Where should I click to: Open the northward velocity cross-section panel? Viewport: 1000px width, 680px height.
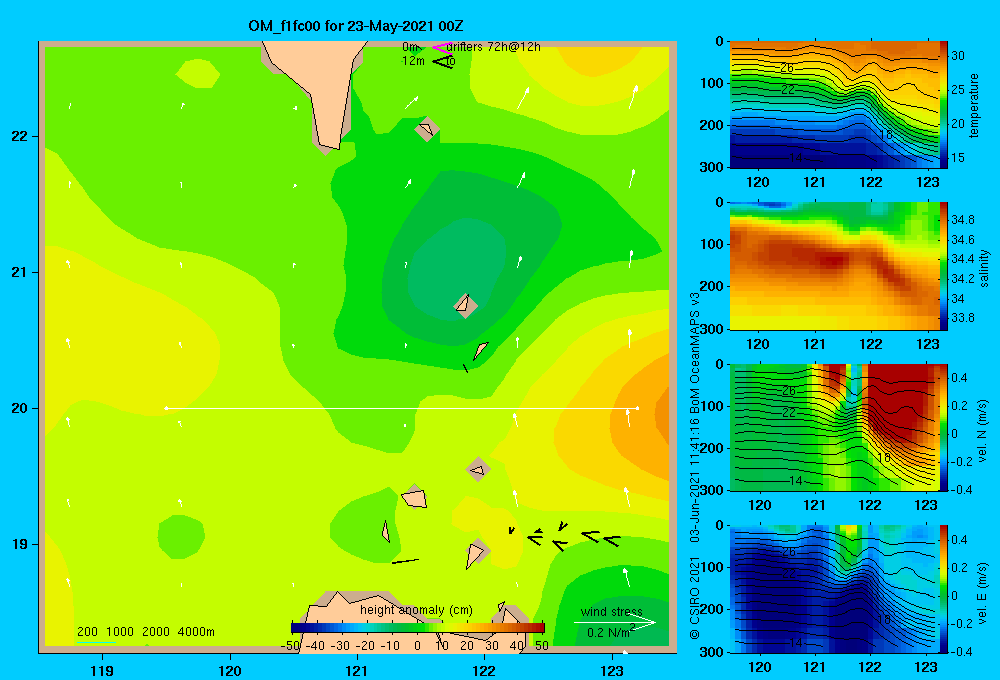tap(835, 427)
